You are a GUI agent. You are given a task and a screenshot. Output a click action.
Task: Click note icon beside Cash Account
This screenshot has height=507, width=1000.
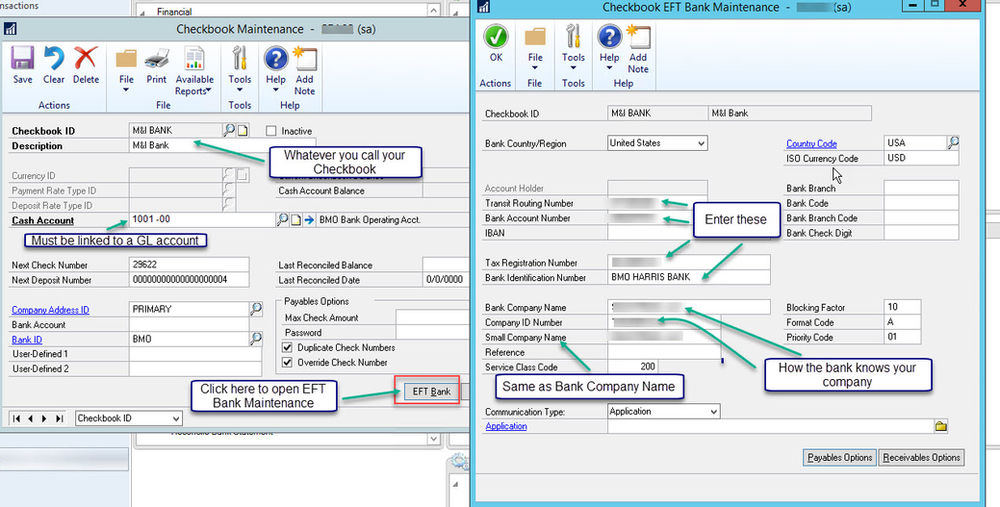coord(296,219)
